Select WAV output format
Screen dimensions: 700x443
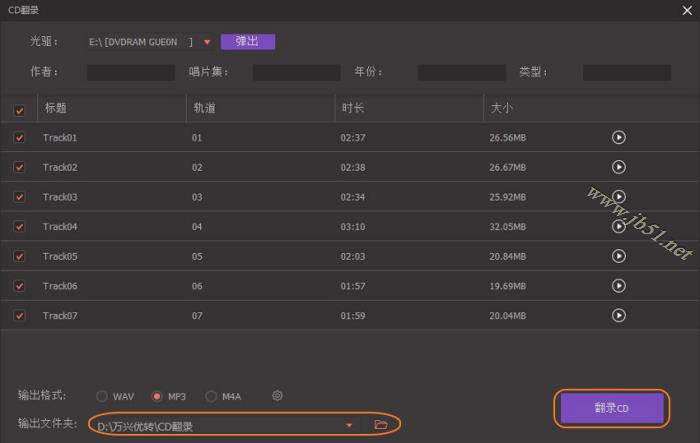102,396
